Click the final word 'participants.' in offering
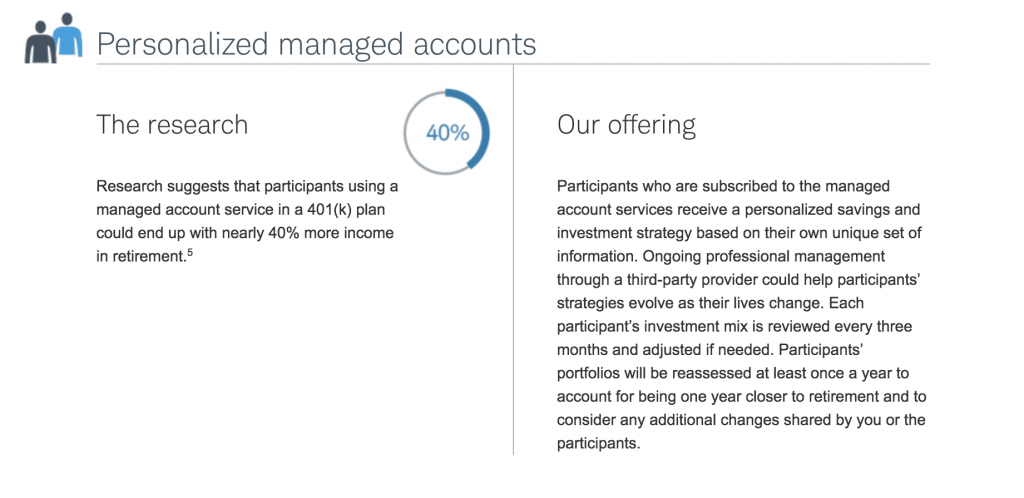The image size is (1024, 498). click(598, 444)
